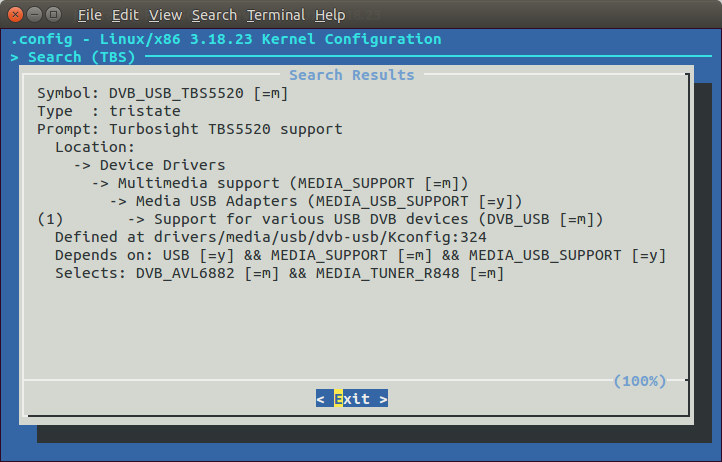Open the View menu
The image size is (722, 462).
165,15
